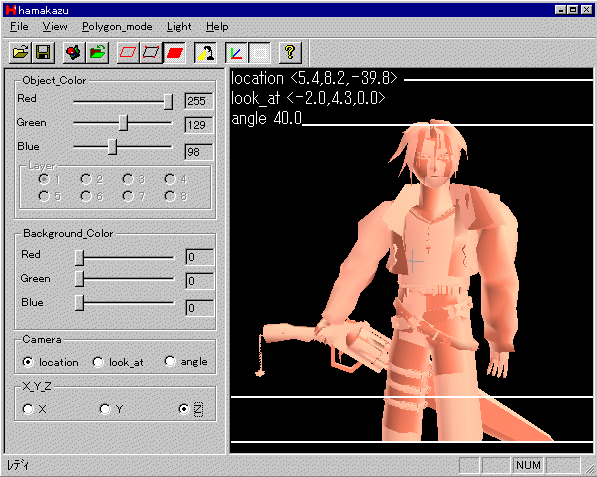Viewport: 597px width, 477px height.
Task: Choose the X axis radio button
Action: point(28,409)
